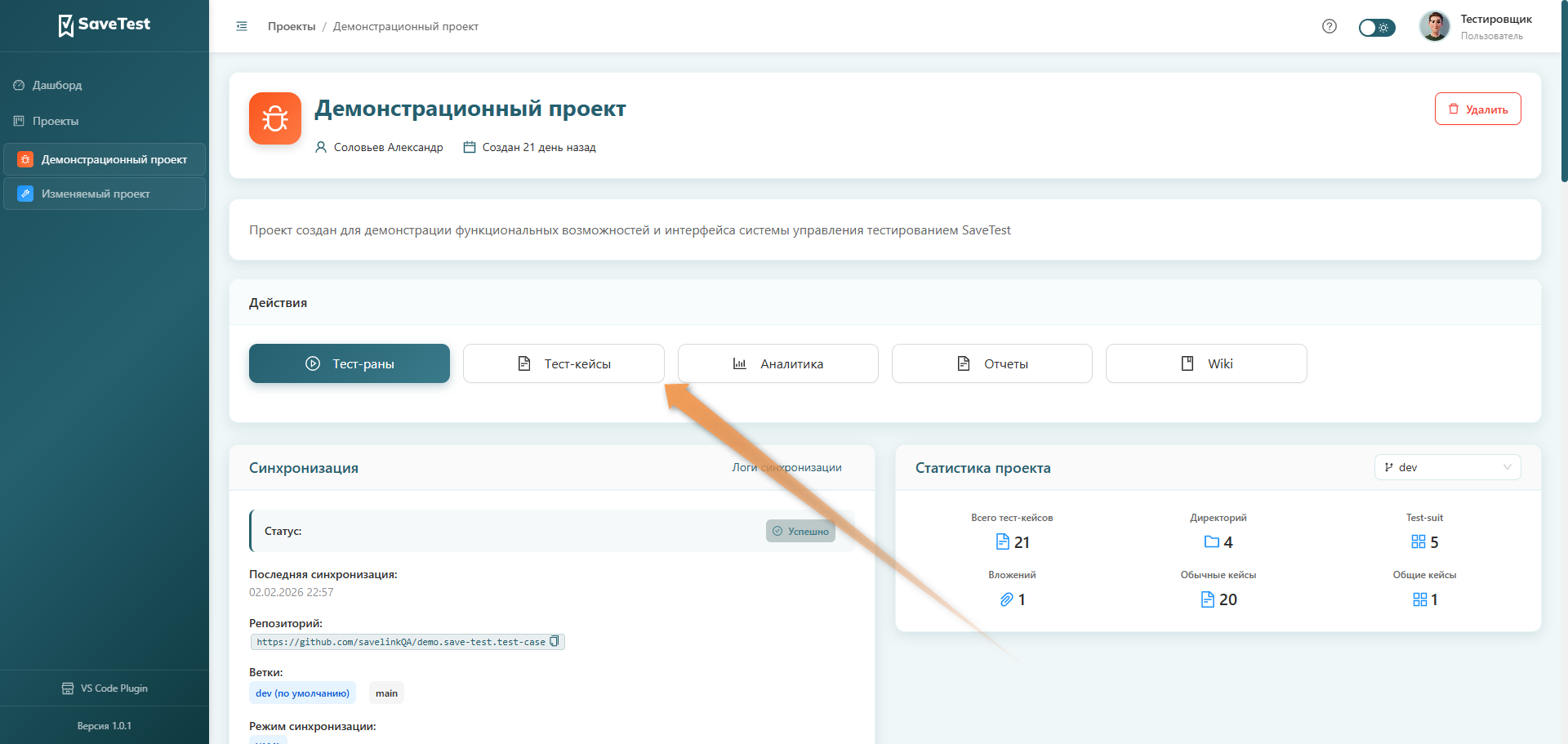
Task: Open help via the question mark icon
Action: click(x=1330, y=26)
